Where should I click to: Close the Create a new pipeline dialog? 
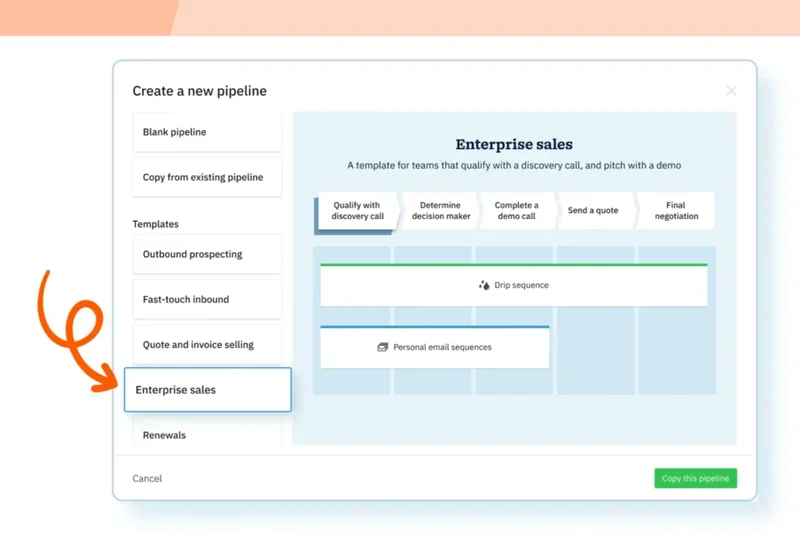click(x=731, y=91)
